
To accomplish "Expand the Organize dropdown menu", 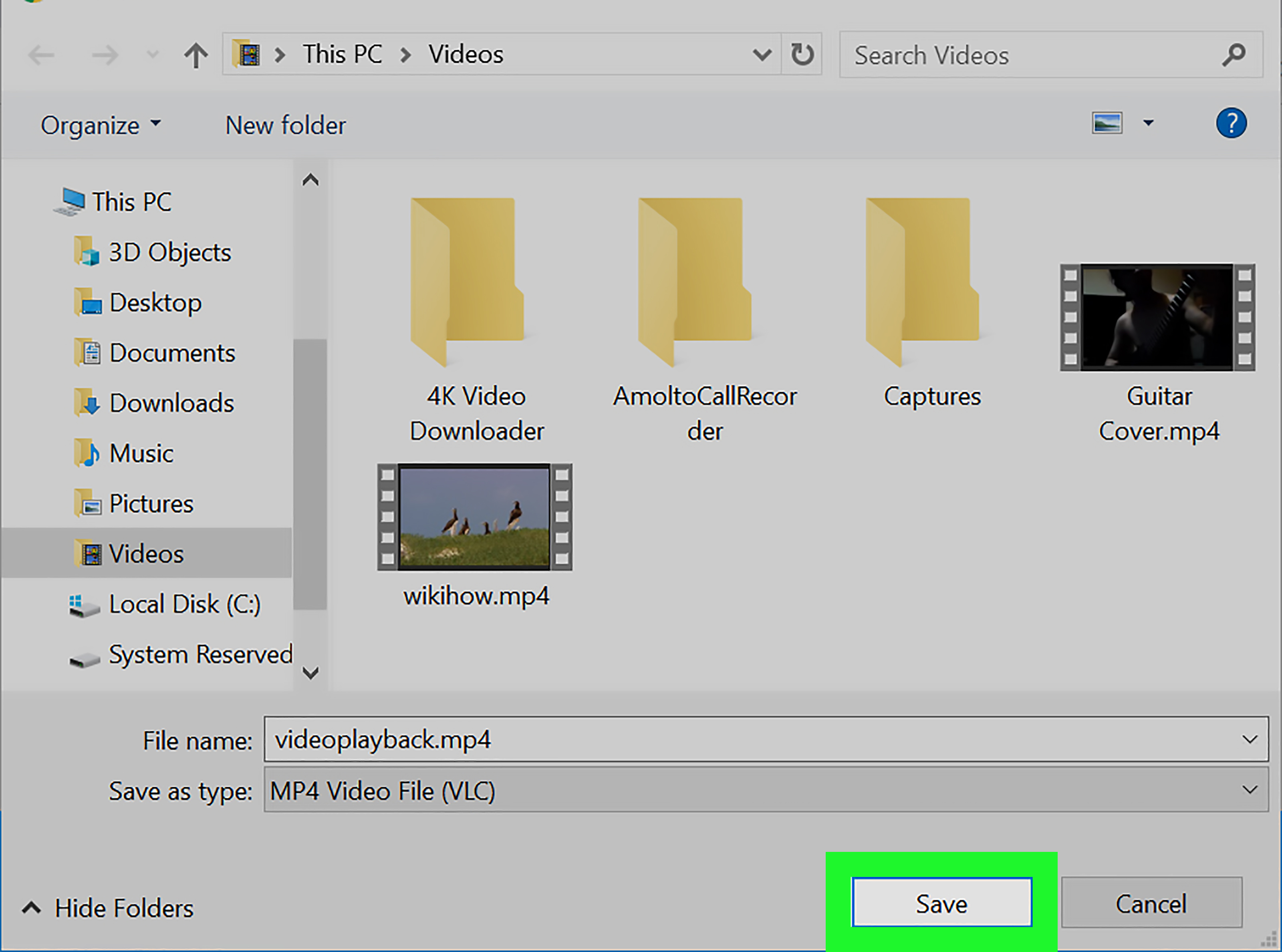I will [x=101, y=125].
